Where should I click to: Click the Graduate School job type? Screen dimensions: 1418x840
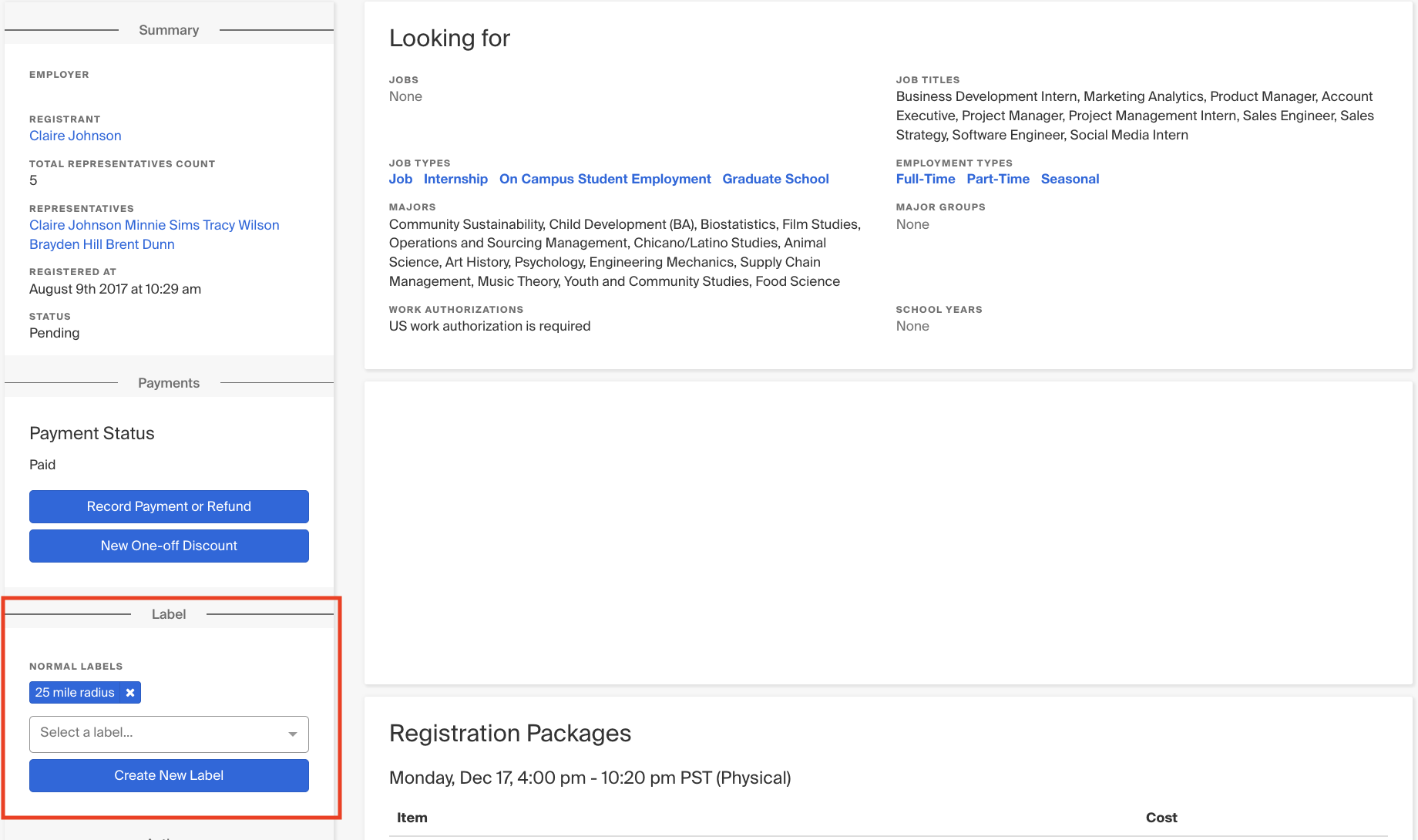tap(775, 179)
